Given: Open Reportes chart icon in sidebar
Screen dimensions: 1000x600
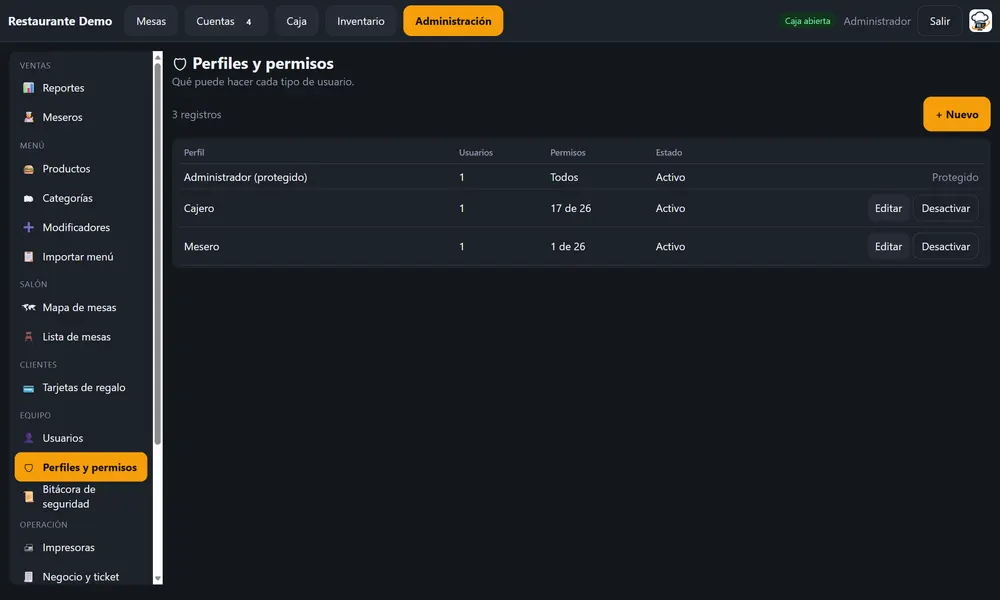Looking at the screenshot, I should tap(28, 88).
